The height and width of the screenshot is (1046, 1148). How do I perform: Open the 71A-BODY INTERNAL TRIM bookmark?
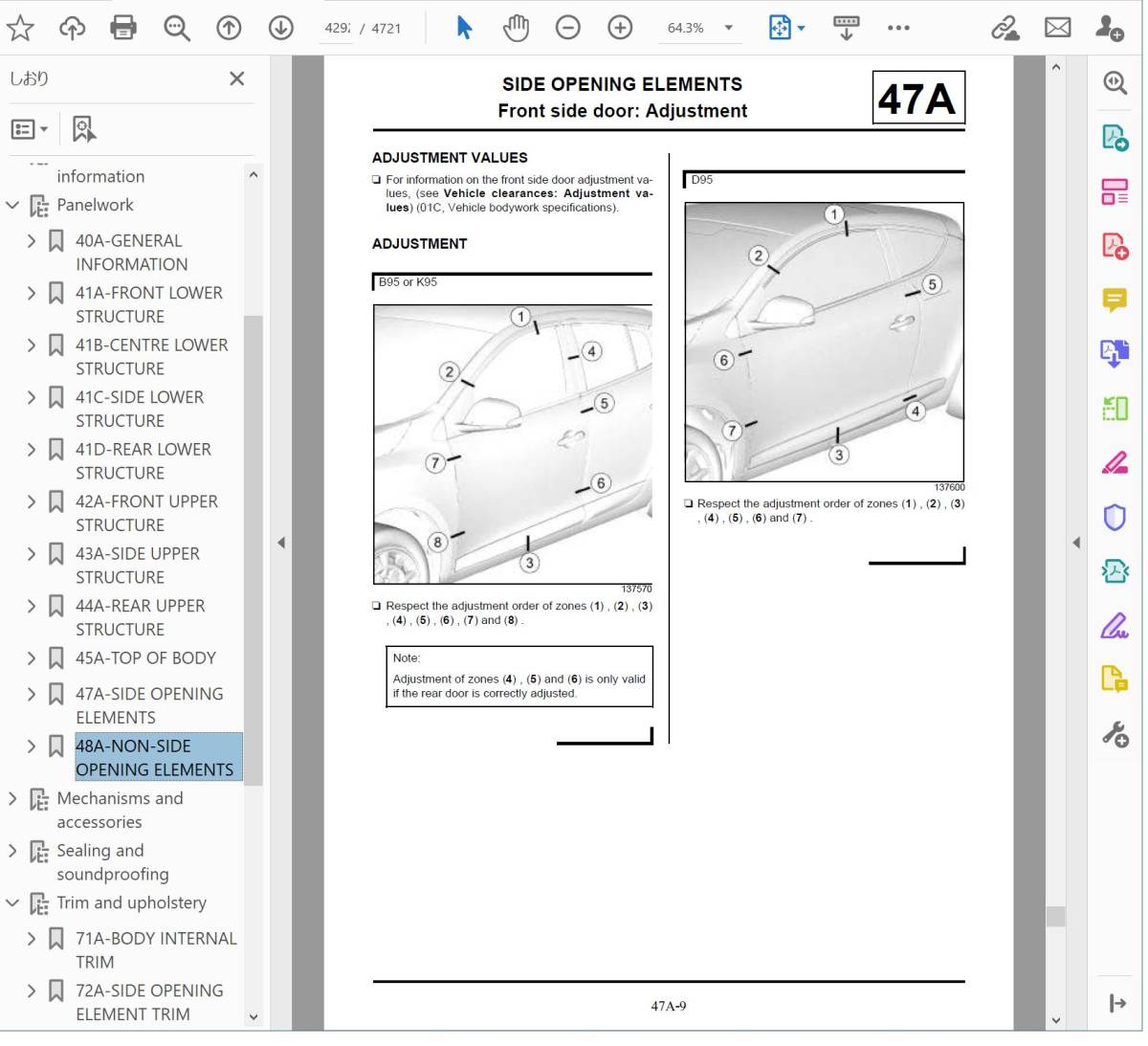156,950
